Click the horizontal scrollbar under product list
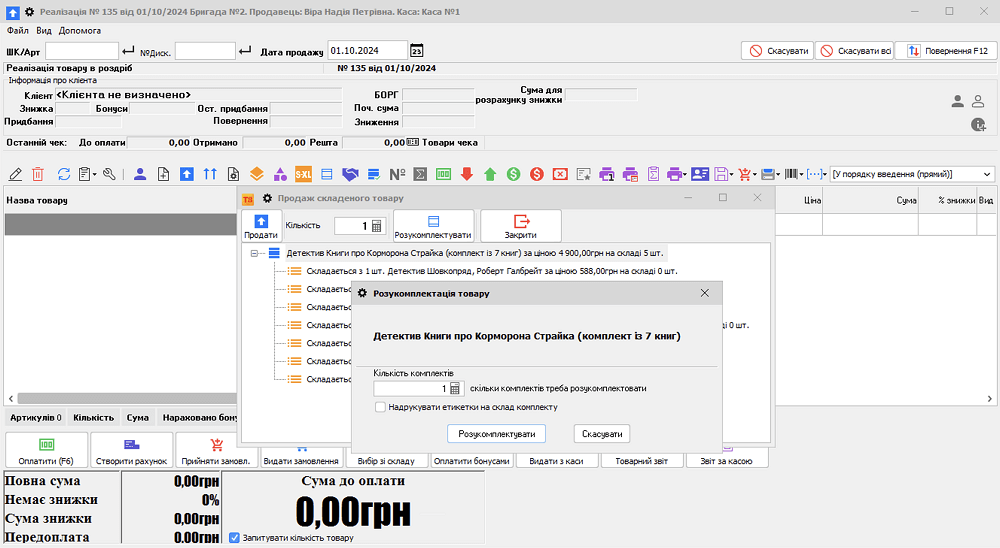 pos(120,397)
